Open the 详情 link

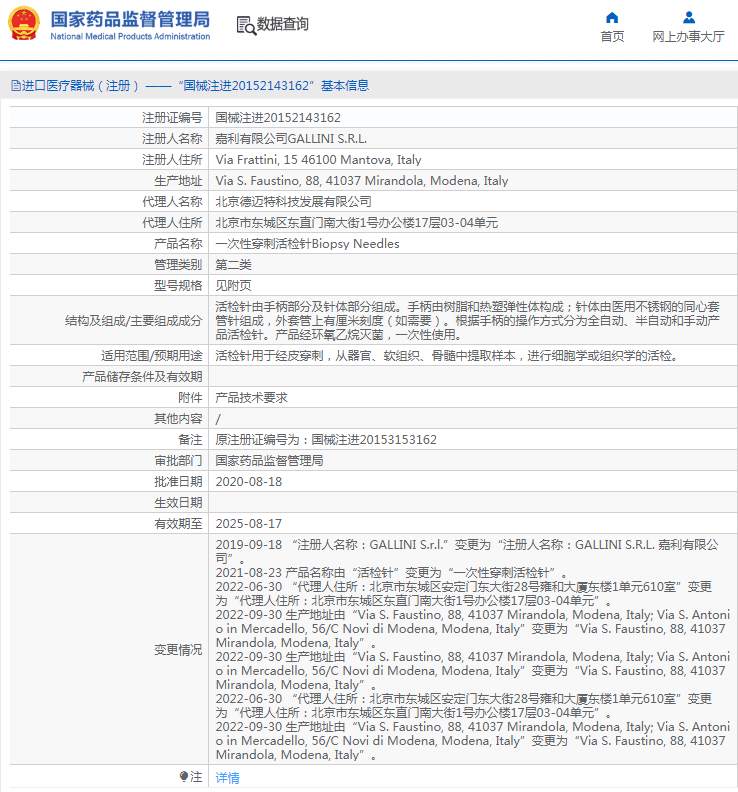tap(228, 777)
